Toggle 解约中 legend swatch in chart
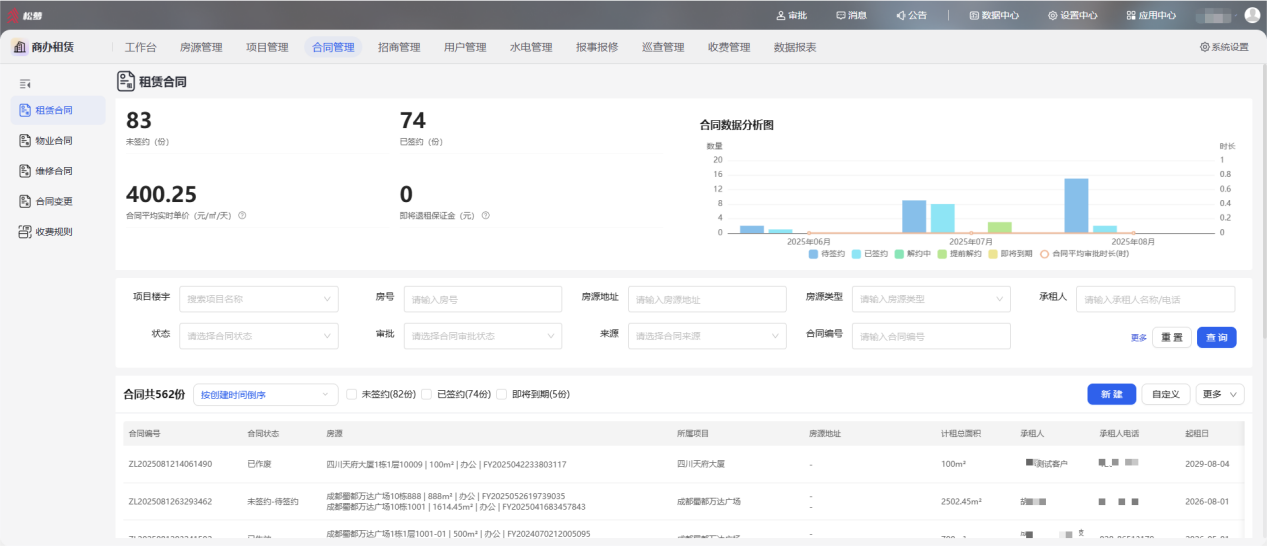 [x=899, y=254]
